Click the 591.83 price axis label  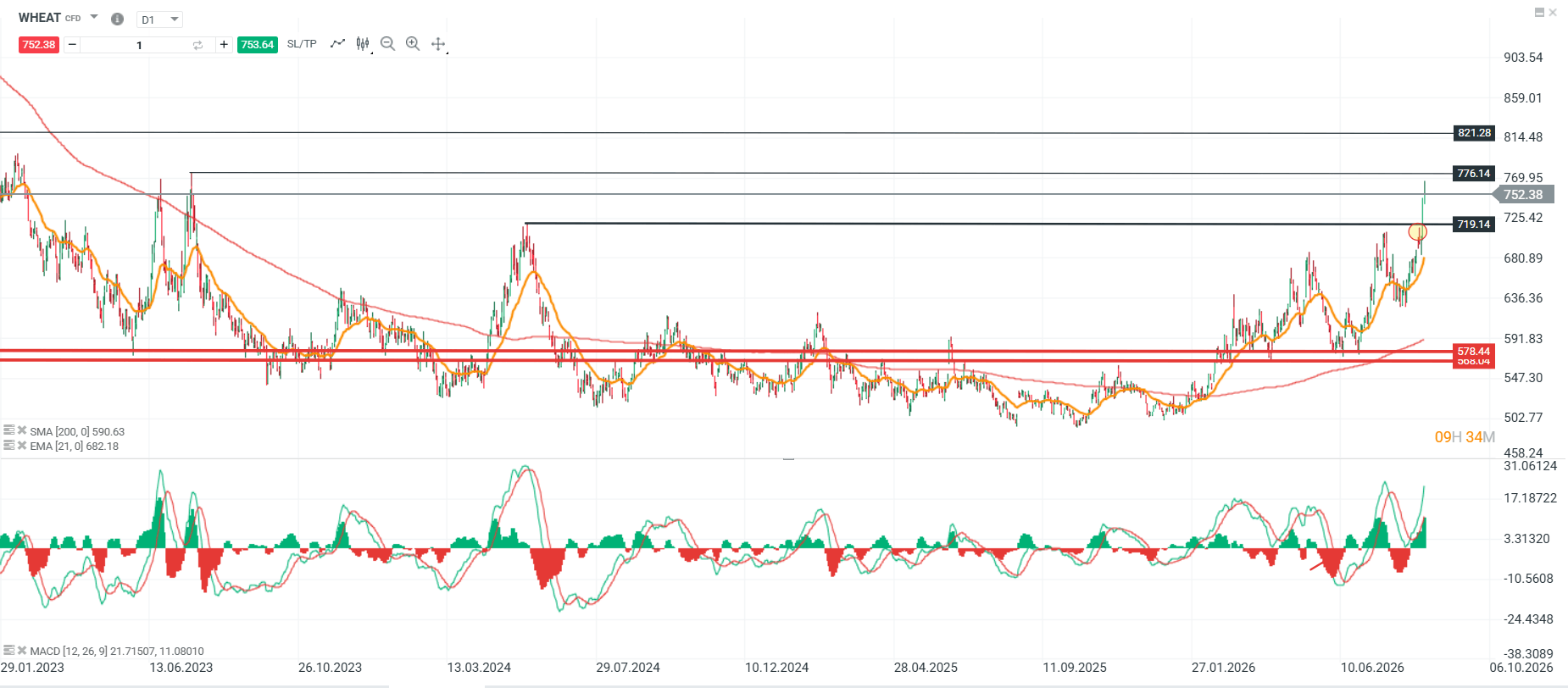tap(1523, 339)
